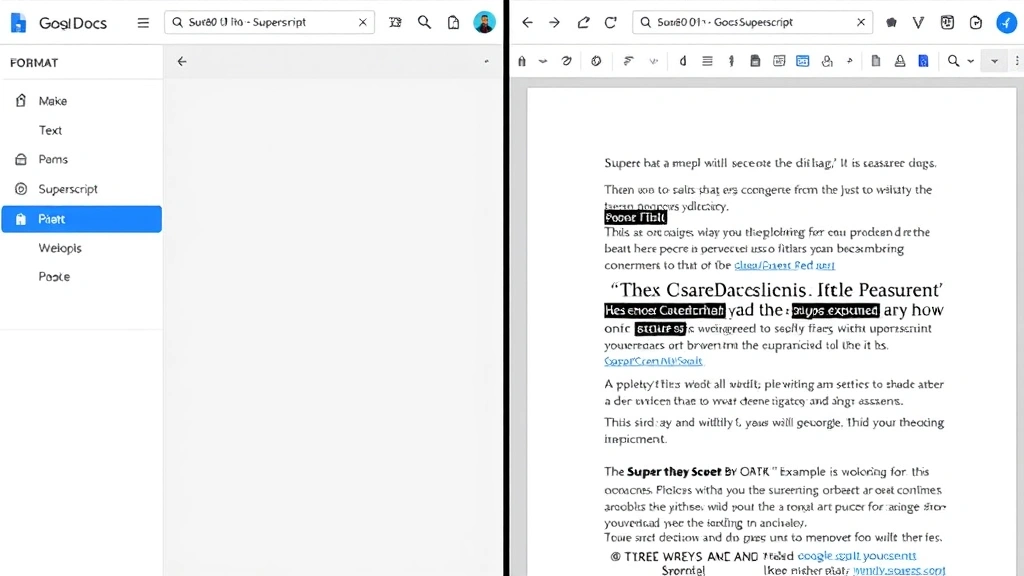Click the browser back navigation arrow
This screenshot has height=576, width=1024.
527,22
